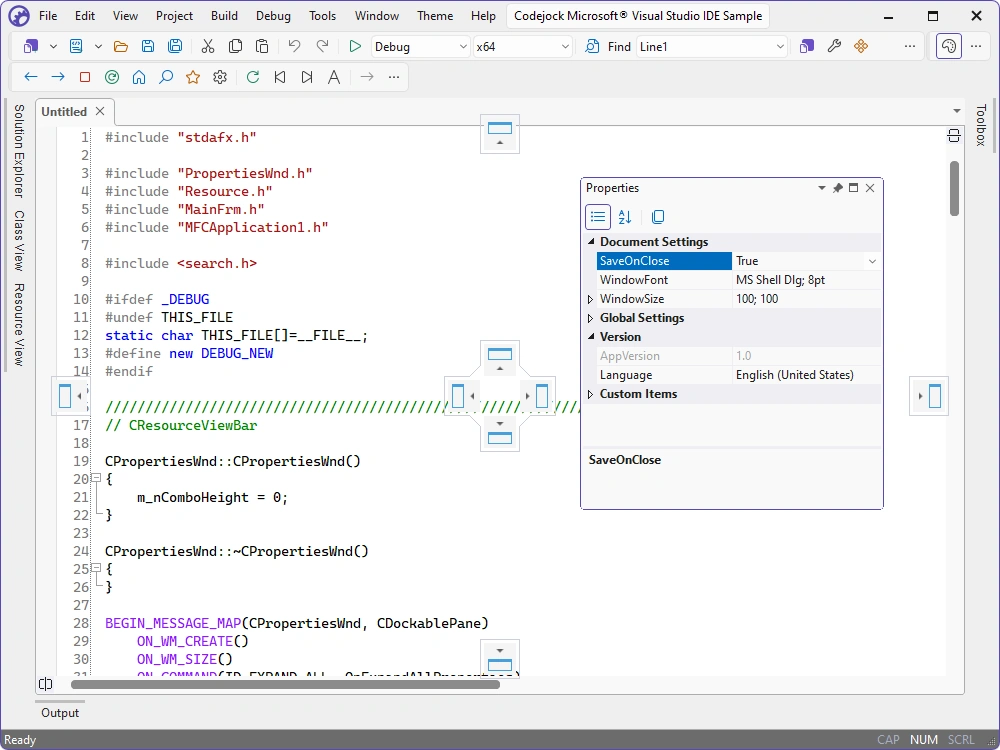This screenshot has width=1000, height=750.
Task: Toggle code folding at line 20
Action: pyautogui.click(x=96, y=478)
